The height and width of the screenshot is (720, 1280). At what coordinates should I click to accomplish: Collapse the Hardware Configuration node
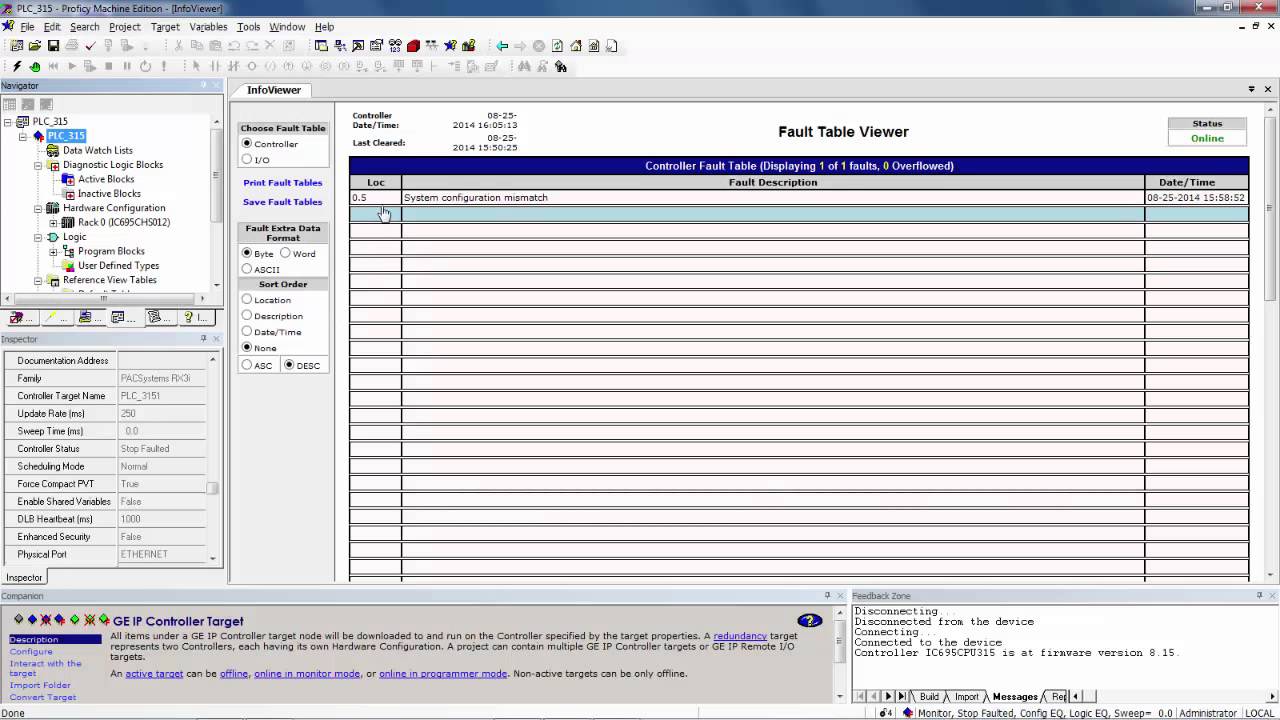[x=38, y=208]
